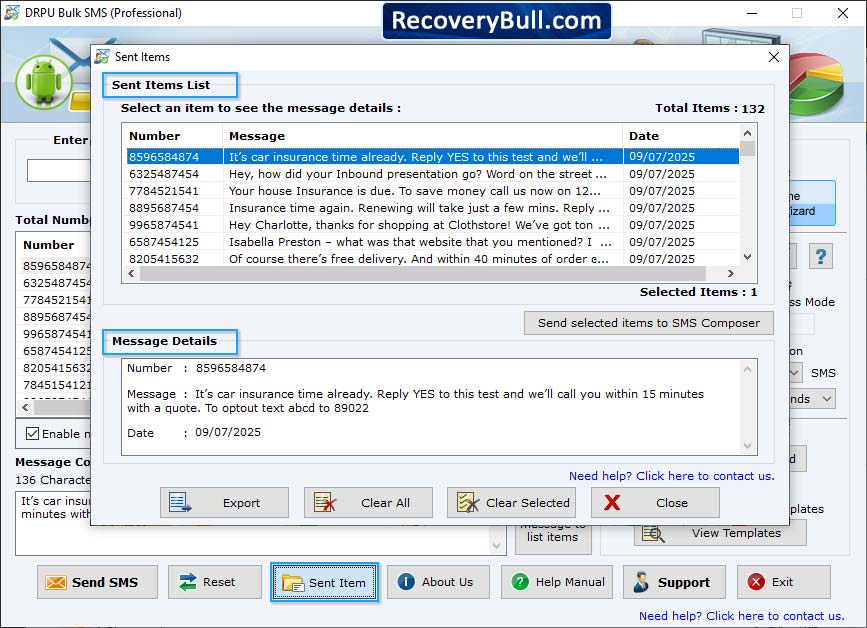867x628 pixels.
Task: Open the dropdown left of the SMS label
Action: point(795,373)
